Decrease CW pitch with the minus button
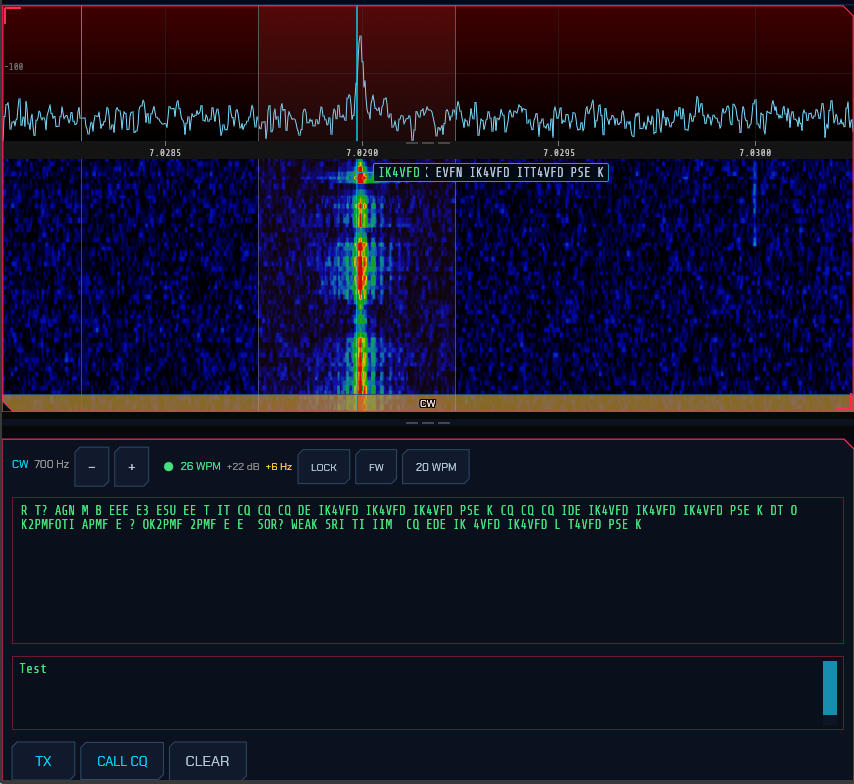The height and width of the screenshot is (784, 854). click(92, 467)
